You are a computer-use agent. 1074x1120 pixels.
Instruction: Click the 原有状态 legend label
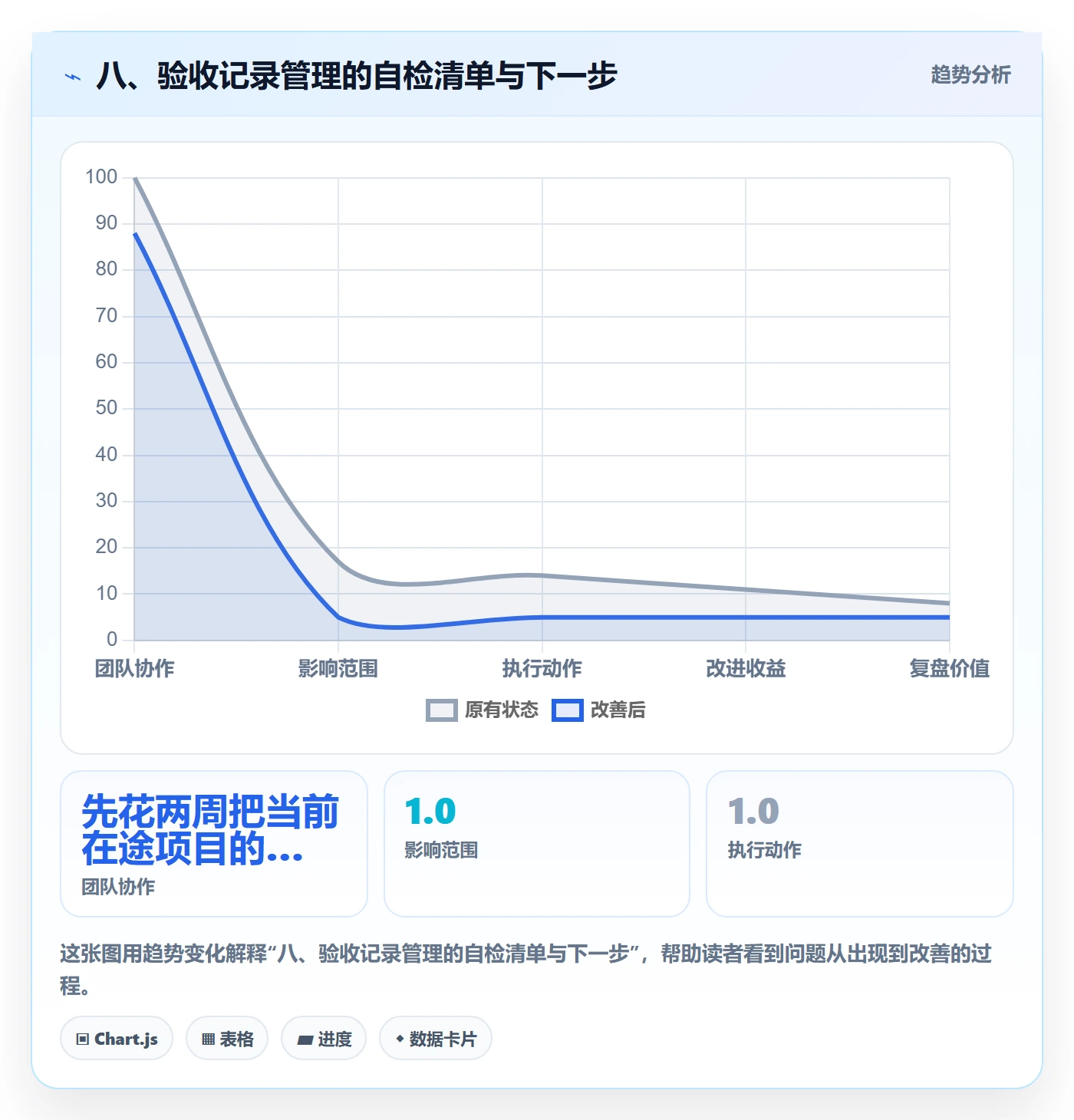tap(502, 710)
